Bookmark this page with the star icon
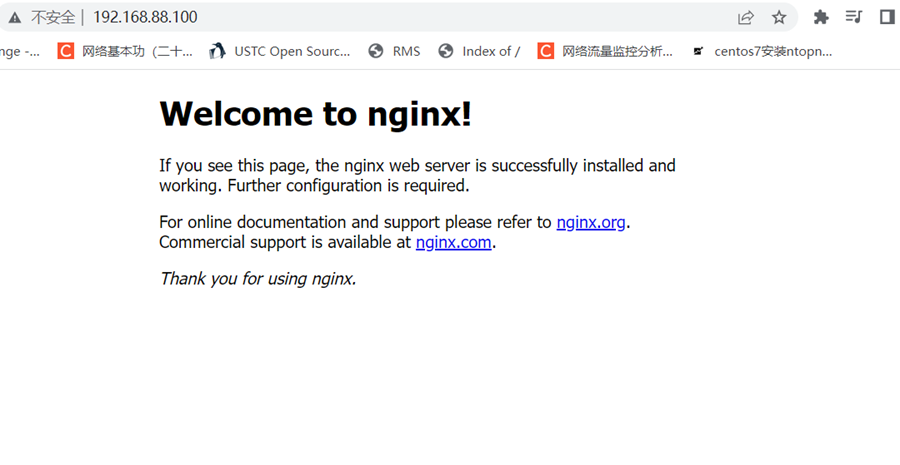900x465 pixels. (x=779, y=17)
